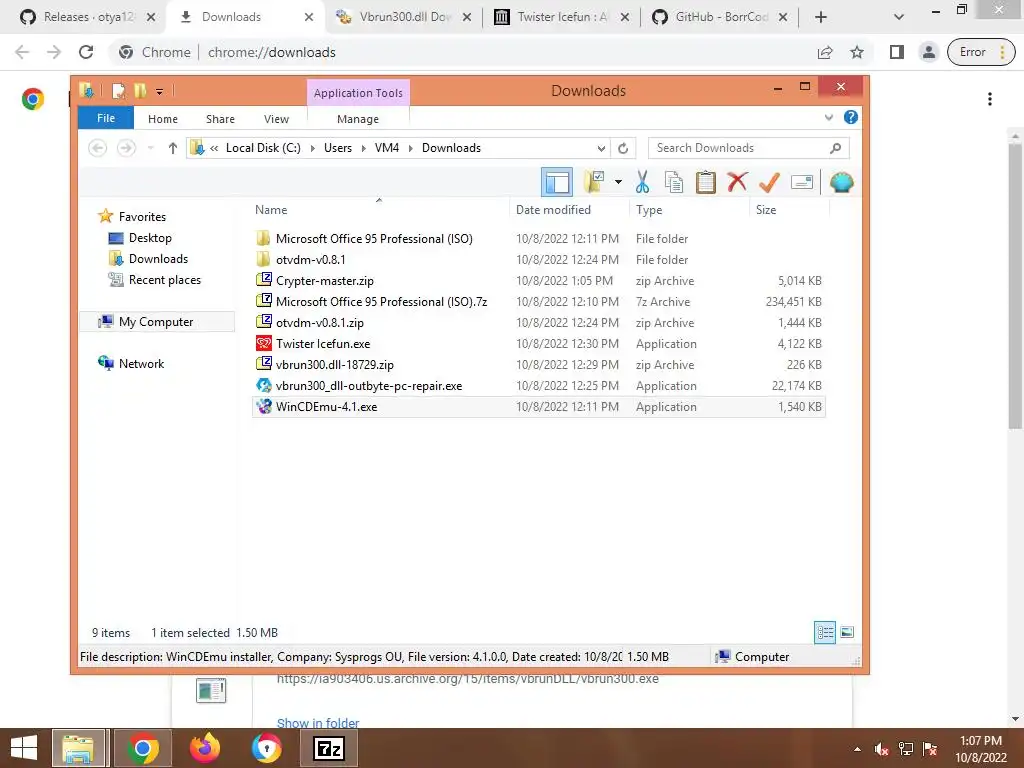The image size is (1024, 768).
Task: Select VM4 in the address breadcrumb
Action: pos(387,148)
